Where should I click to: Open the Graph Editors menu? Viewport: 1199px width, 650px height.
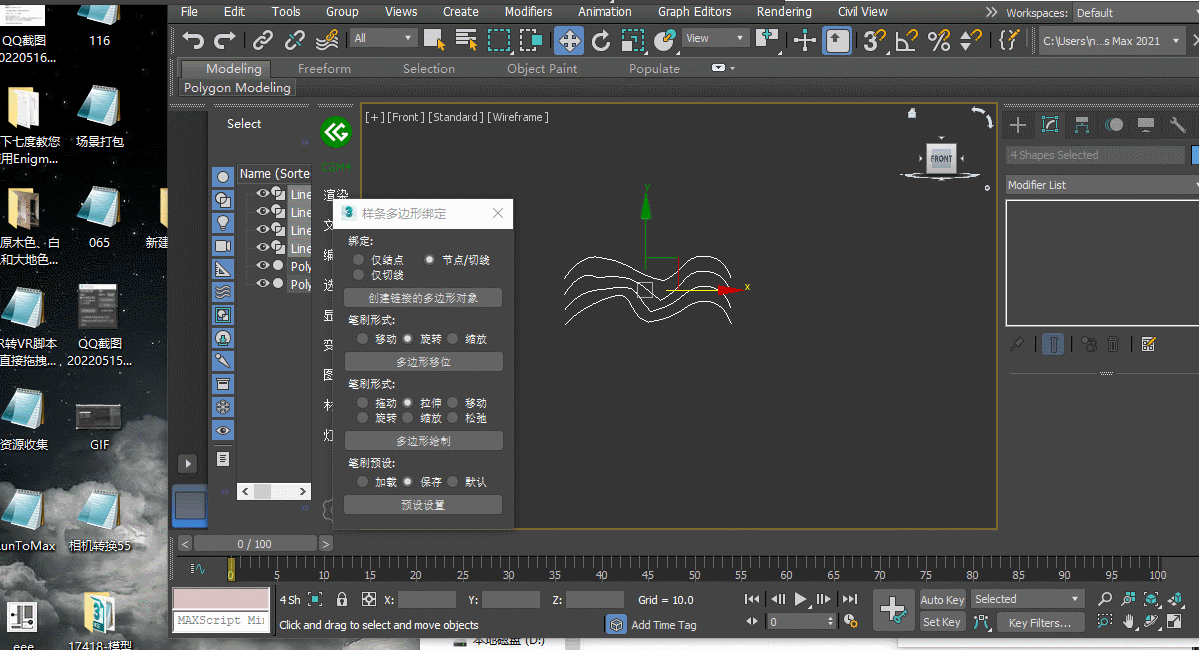694,12
